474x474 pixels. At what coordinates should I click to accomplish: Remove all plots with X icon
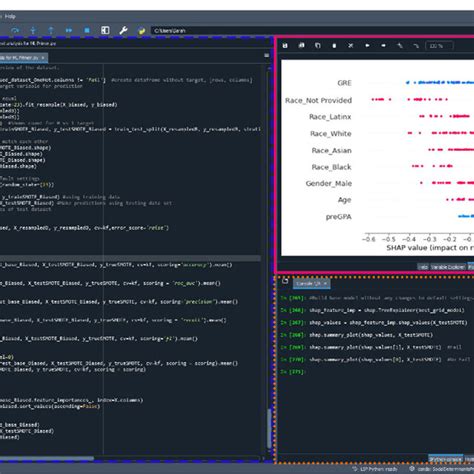click(350, 45)
